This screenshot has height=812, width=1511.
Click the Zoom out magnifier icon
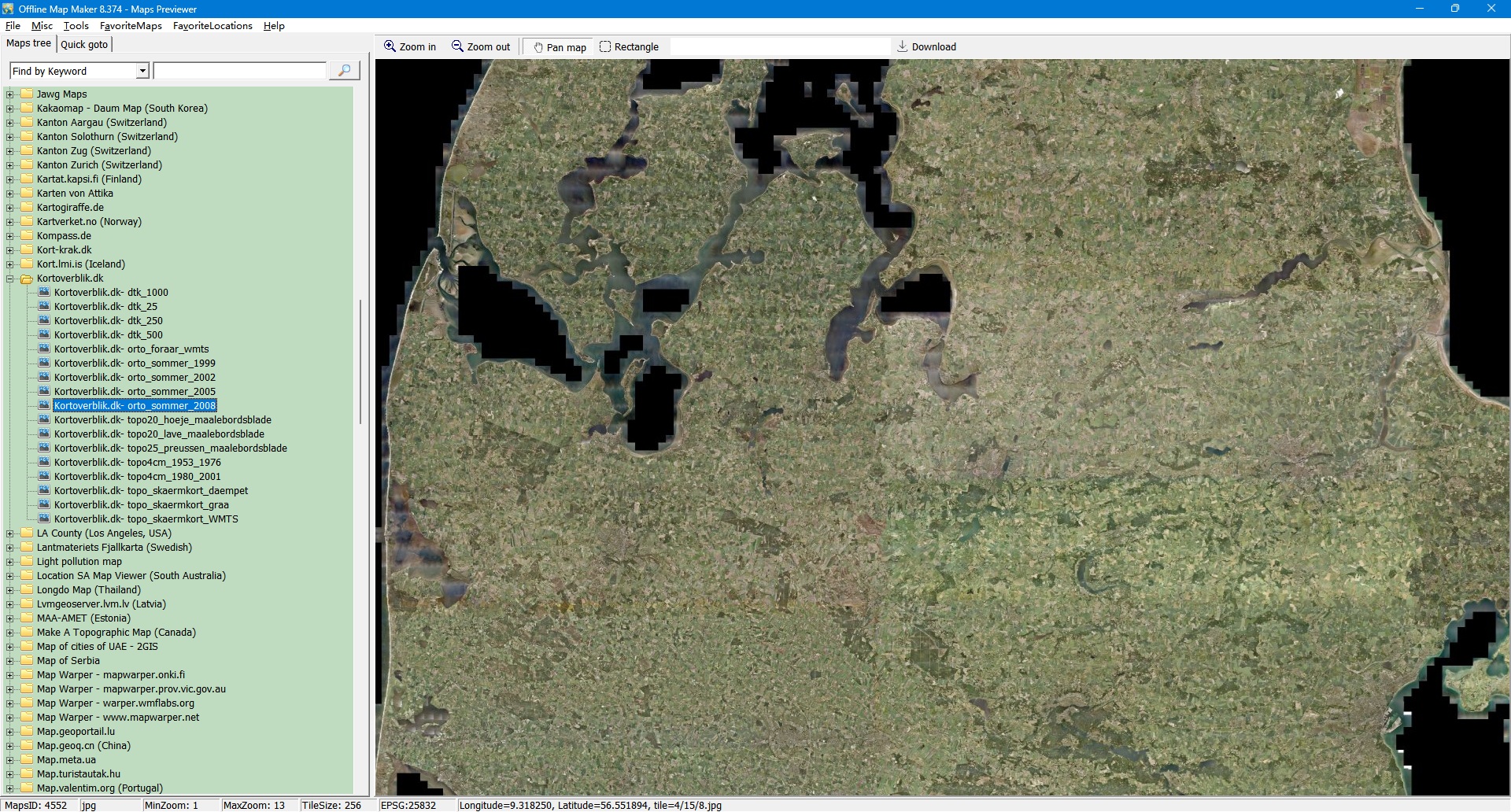pyautogui.click(x=457, y=46)
